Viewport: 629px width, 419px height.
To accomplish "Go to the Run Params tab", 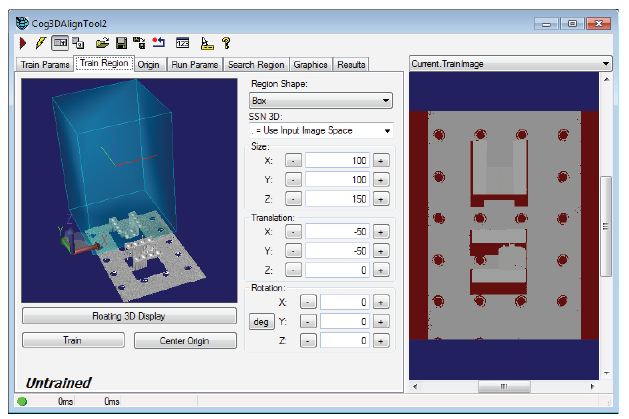I will pyautogui.click(x=195, y=65).
